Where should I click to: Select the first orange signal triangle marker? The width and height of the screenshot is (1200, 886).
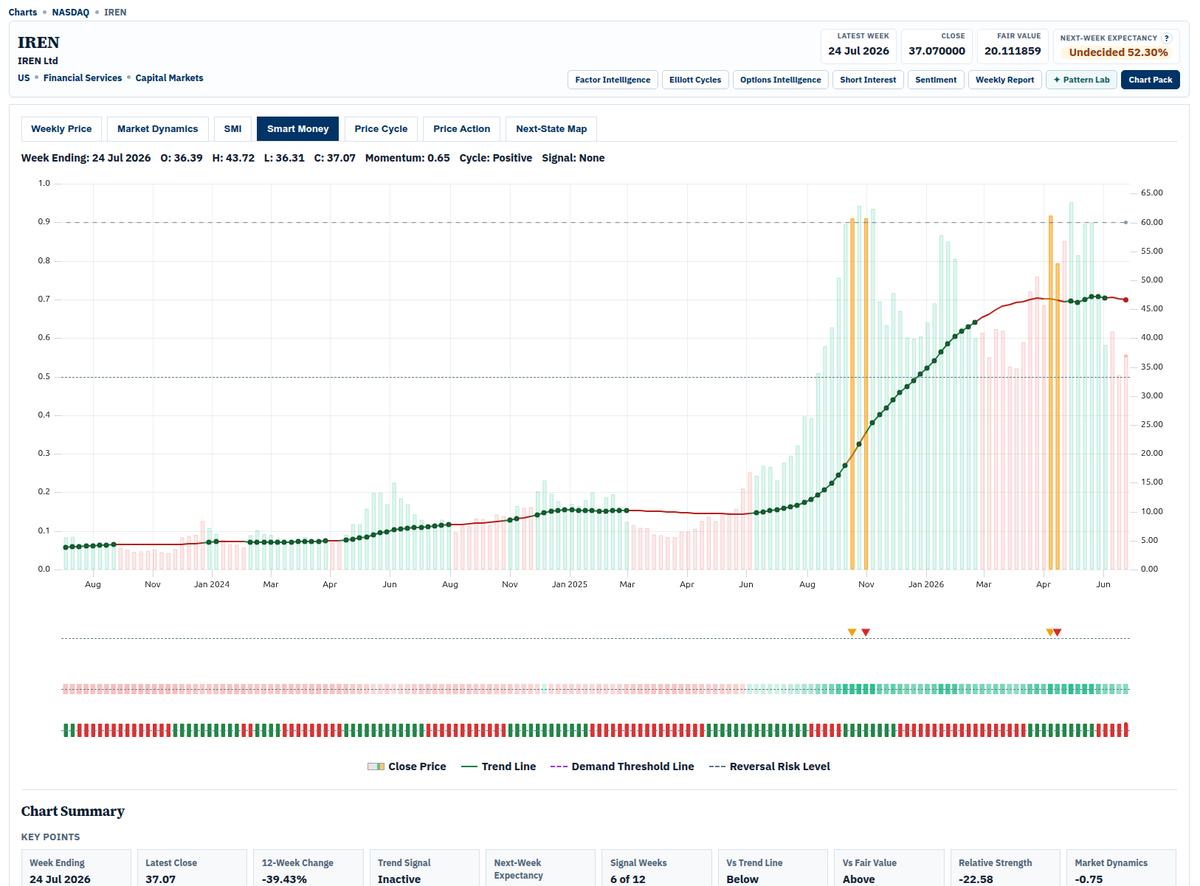click(x=852, y=632)
